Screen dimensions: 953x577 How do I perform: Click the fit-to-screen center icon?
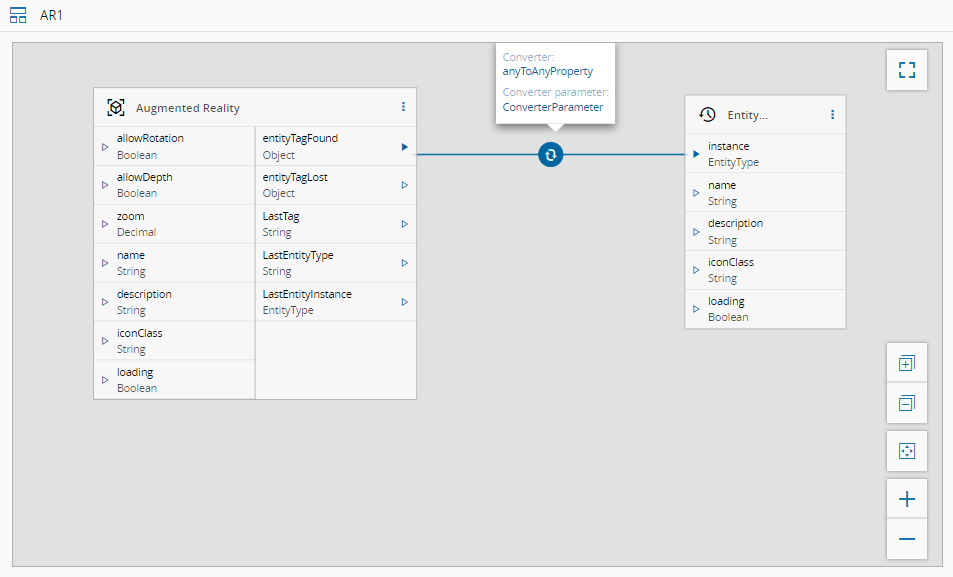click(906, 451)
